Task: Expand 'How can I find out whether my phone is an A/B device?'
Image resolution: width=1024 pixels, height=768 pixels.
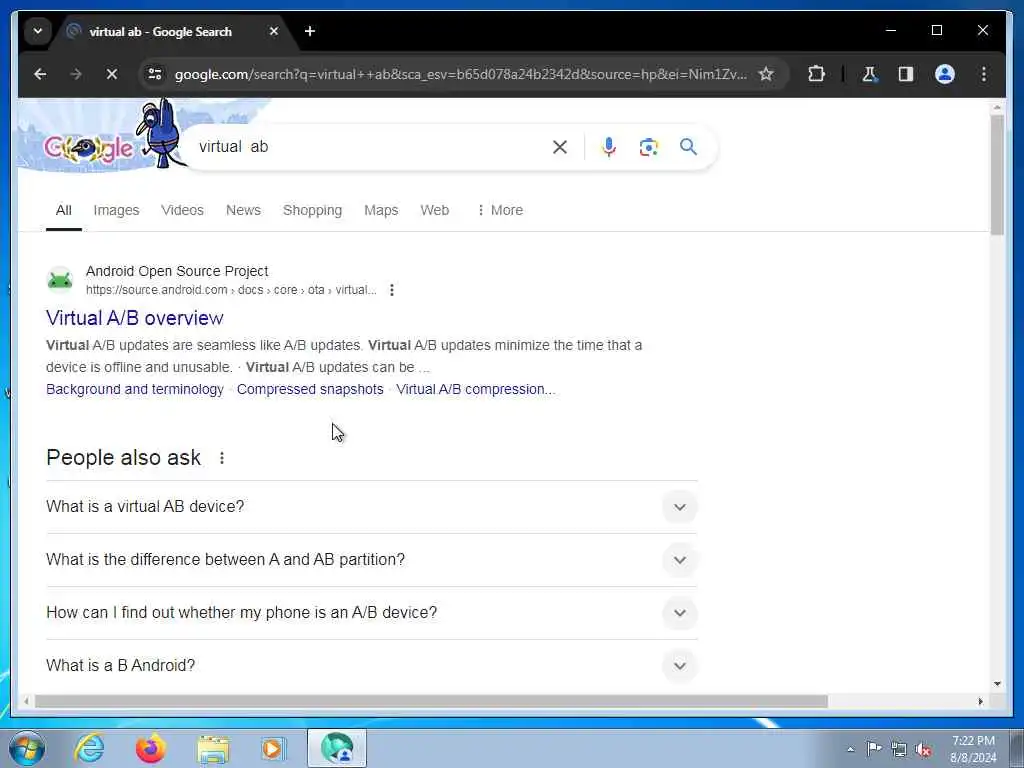Action: tap(372, 613)
